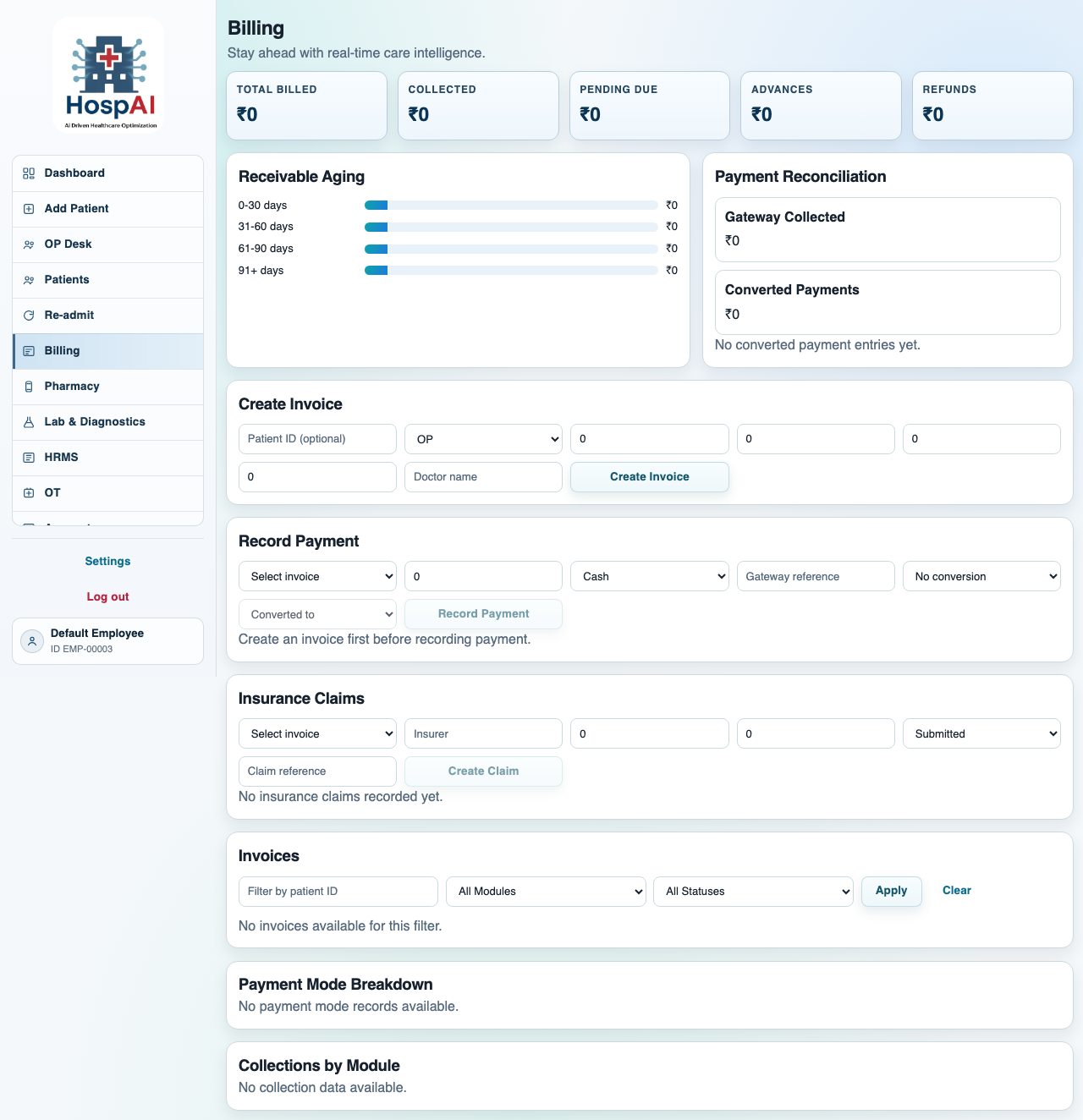Expand the No conversion dropdown
1083x1120 pixels.
coord(981,576)
